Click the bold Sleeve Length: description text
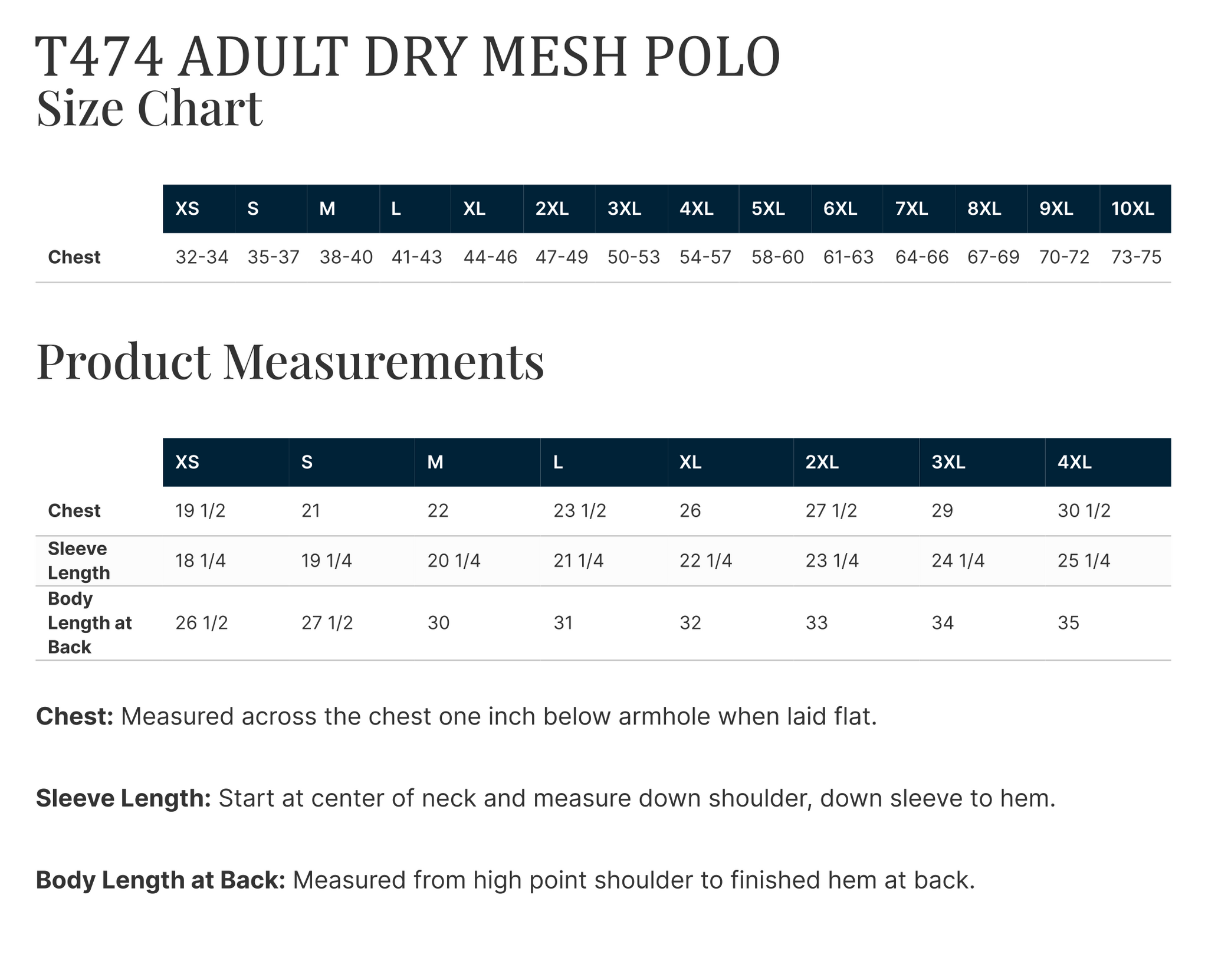Viewport: 1208px width, 980px height. [123, 798]
